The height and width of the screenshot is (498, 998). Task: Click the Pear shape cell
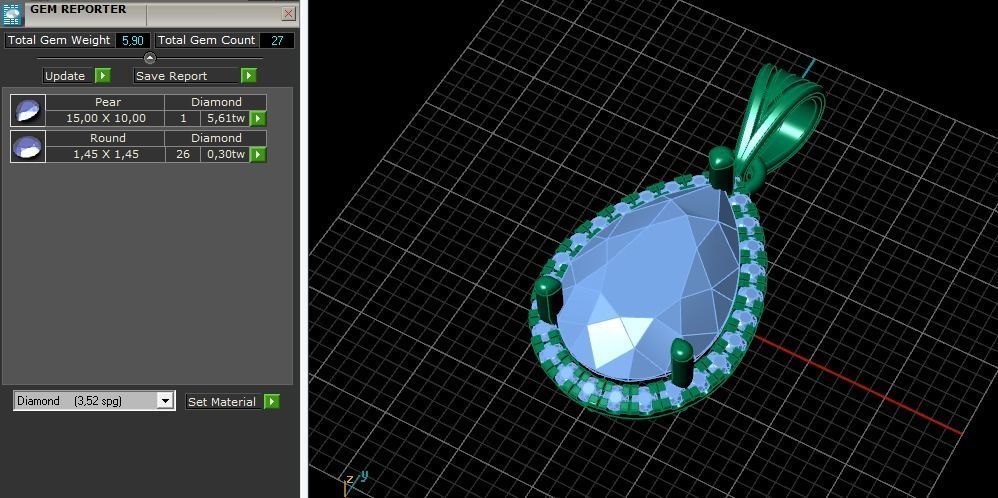(106, 102)
